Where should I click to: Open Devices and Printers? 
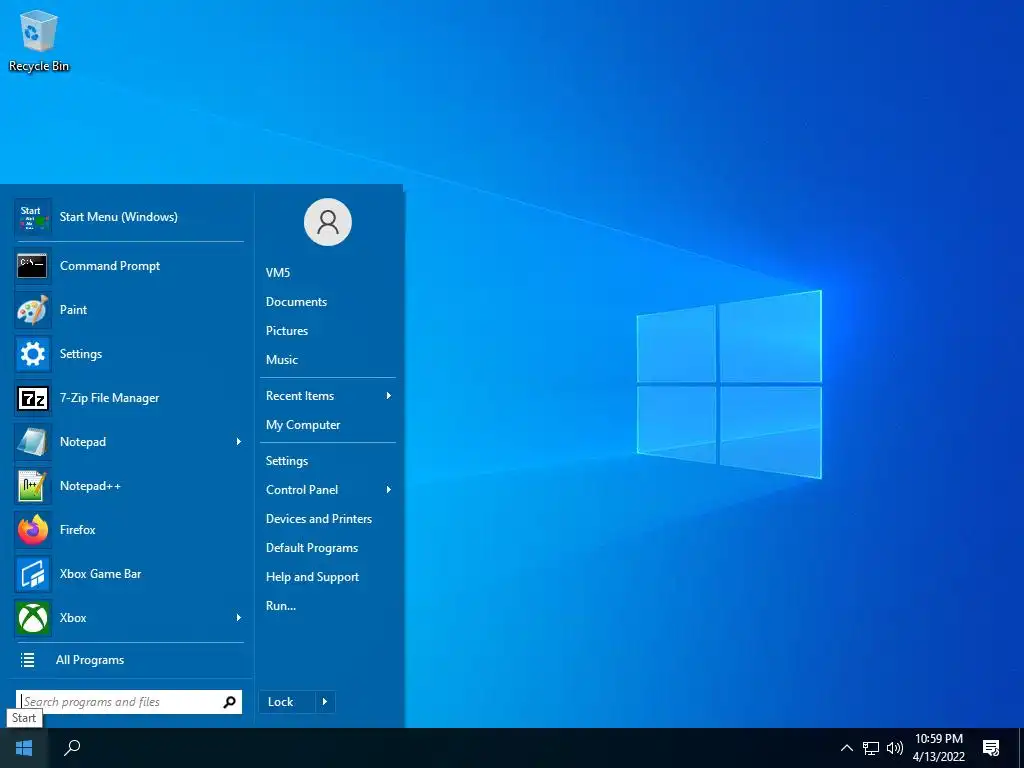(319, 519)
